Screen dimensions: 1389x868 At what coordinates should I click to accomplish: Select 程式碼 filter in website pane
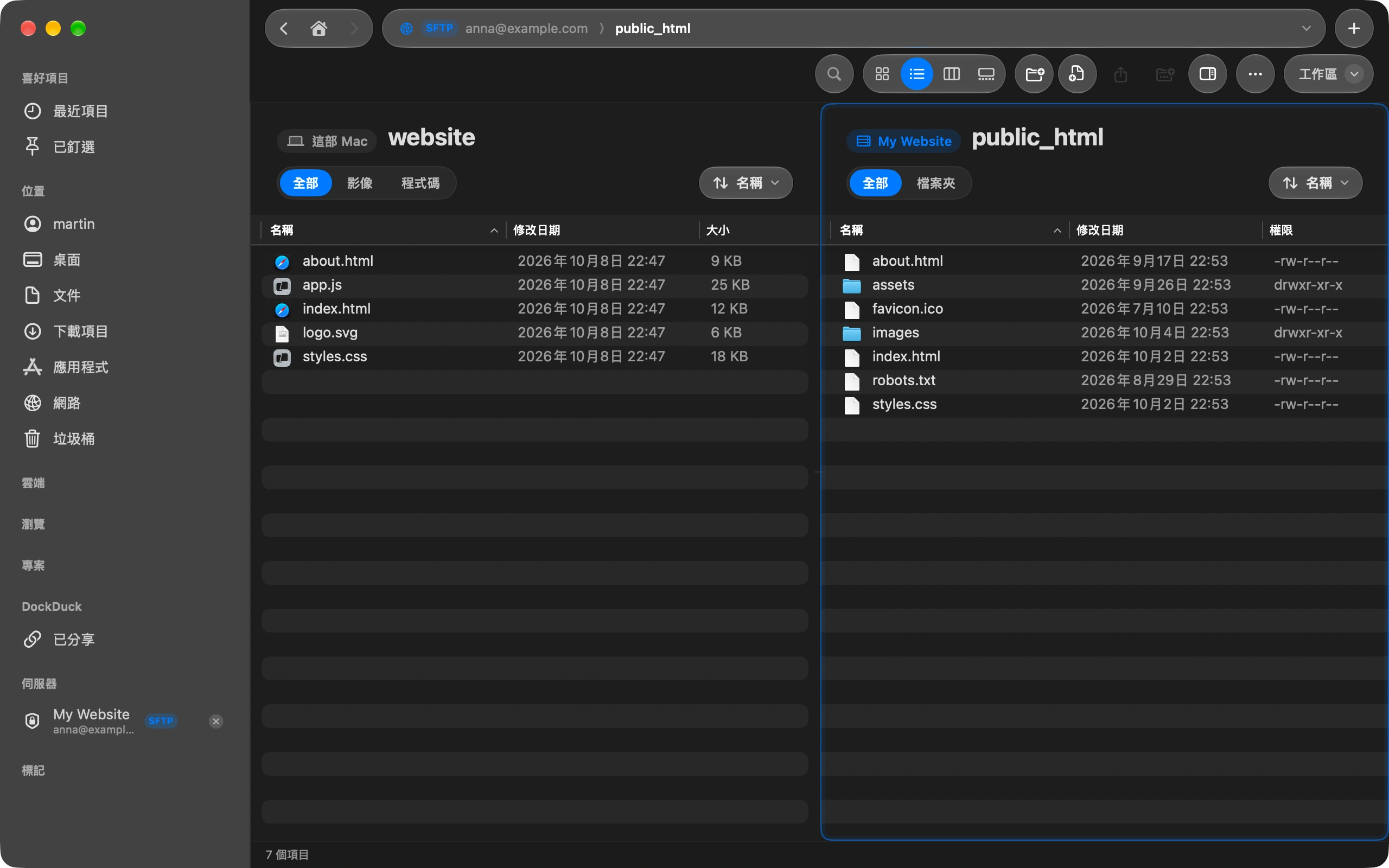[x=420, y=183]
